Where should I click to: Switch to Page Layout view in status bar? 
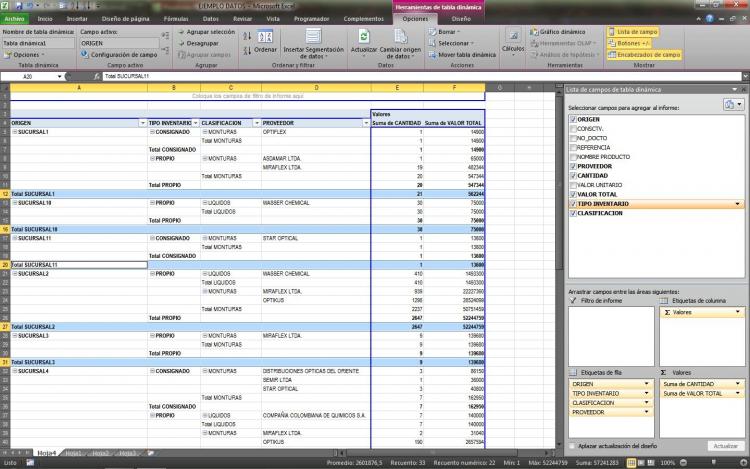tap(641, 463)
